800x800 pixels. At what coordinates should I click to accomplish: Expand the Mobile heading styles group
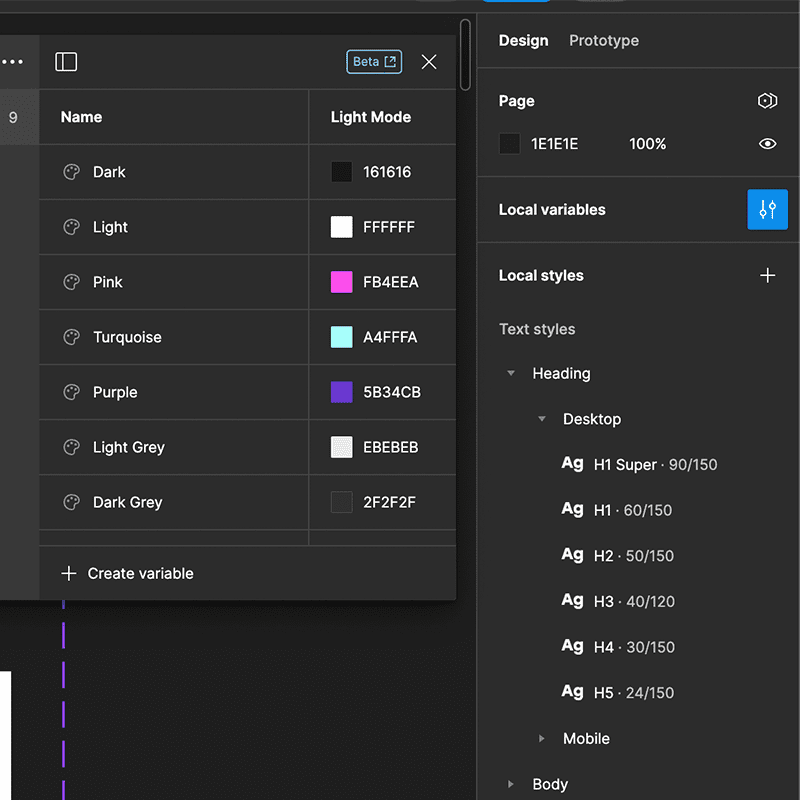coord(541,738)
